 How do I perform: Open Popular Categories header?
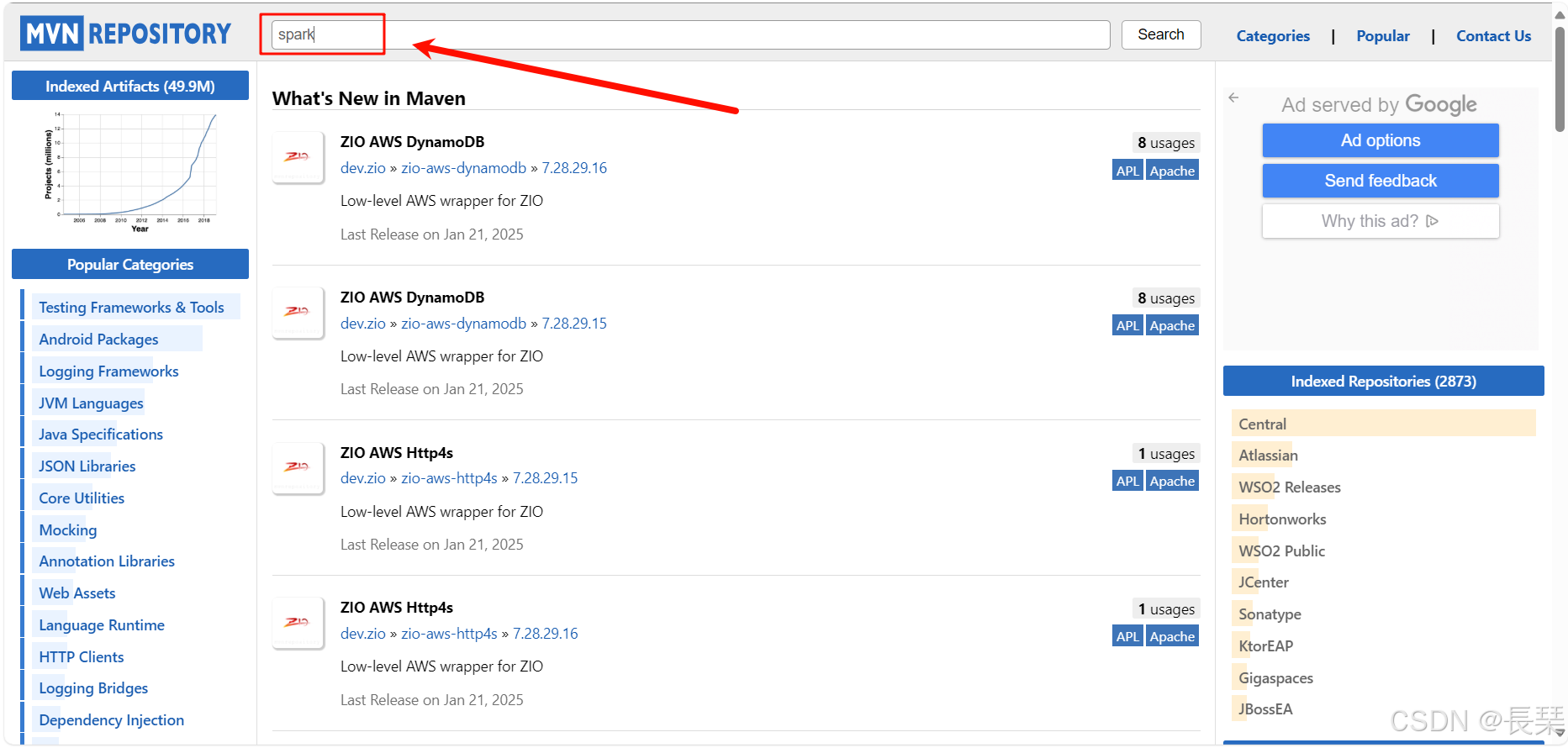click(130, 264)
